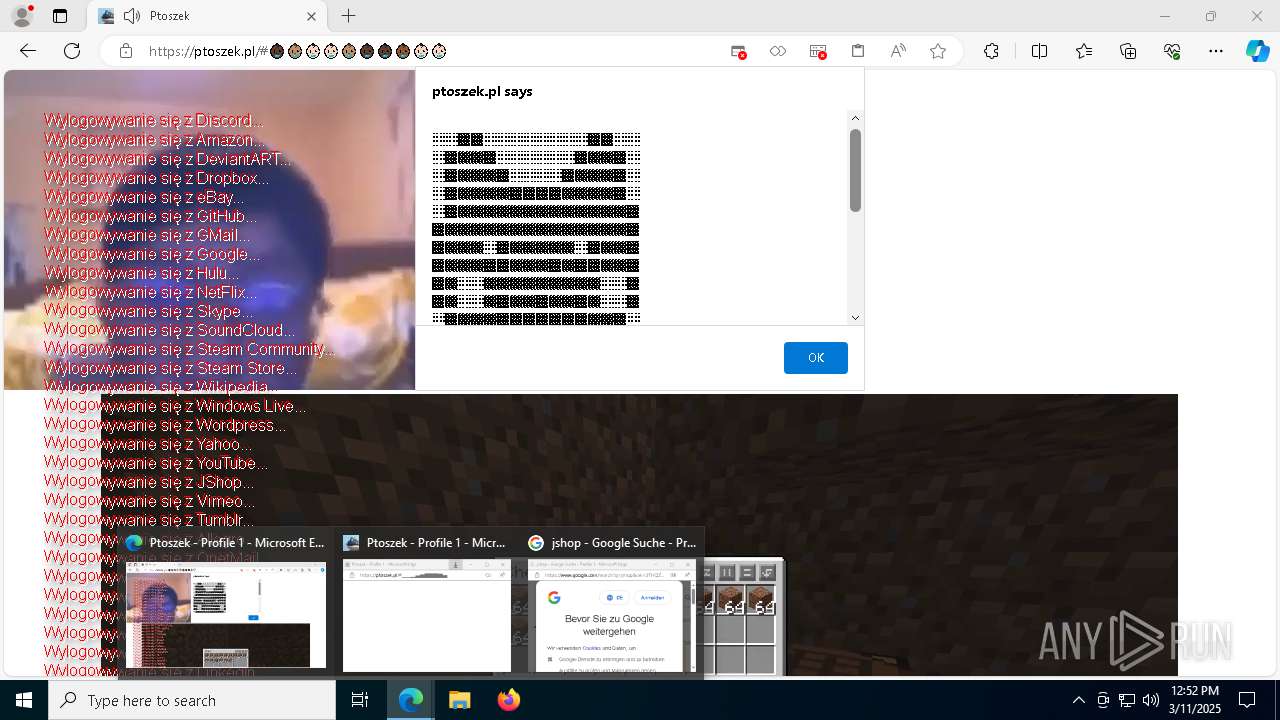The image size is (1280, 720).
Task: Switch to jshop Google Suche preview
Action: [612, 604]
